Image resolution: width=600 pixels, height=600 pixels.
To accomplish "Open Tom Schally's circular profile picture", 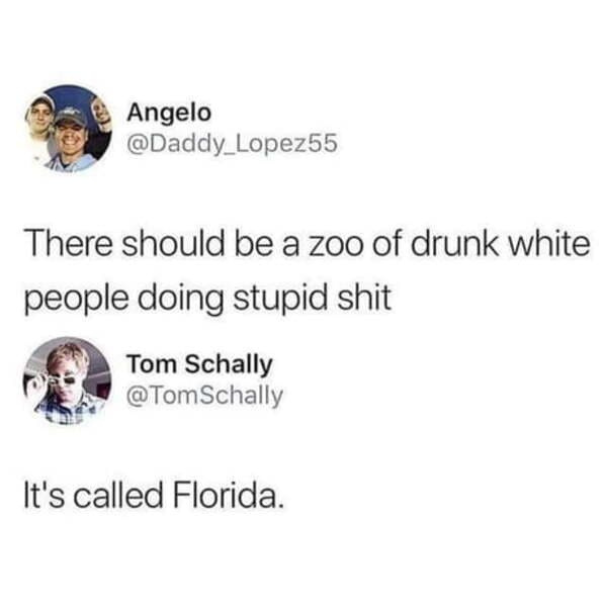I will (x=67, y=381).
